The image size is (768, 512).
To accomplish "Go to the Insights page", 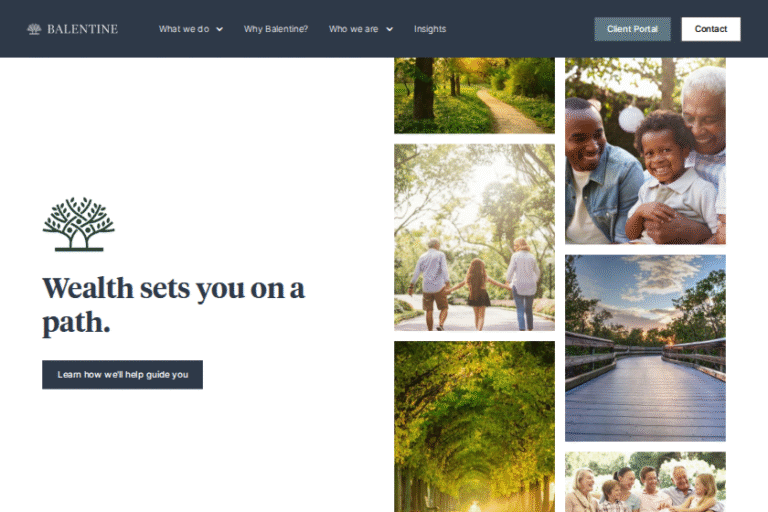I will 430,29.
